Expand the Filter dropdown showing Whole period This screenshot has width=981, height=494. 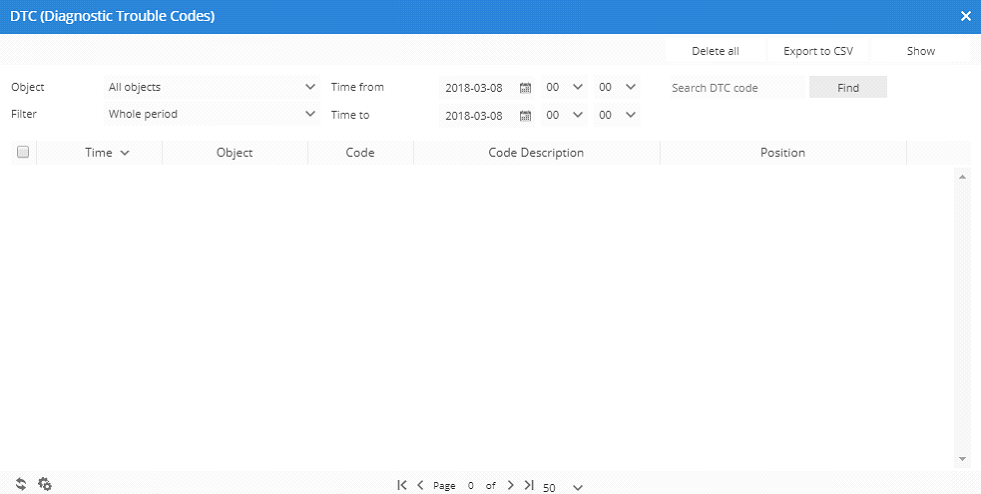211,114
